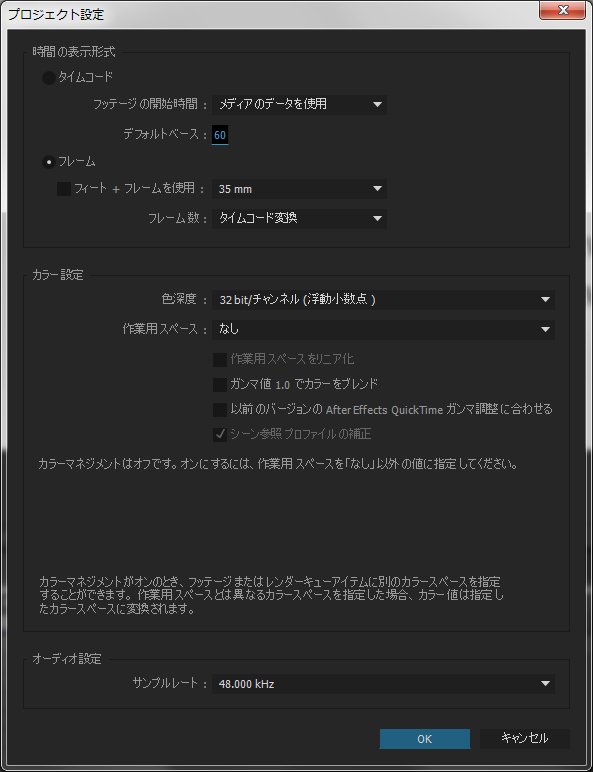Click the デフォルトベース value 60
The height and width of the screenshot is (772, 593).
[x=220, y=135]
